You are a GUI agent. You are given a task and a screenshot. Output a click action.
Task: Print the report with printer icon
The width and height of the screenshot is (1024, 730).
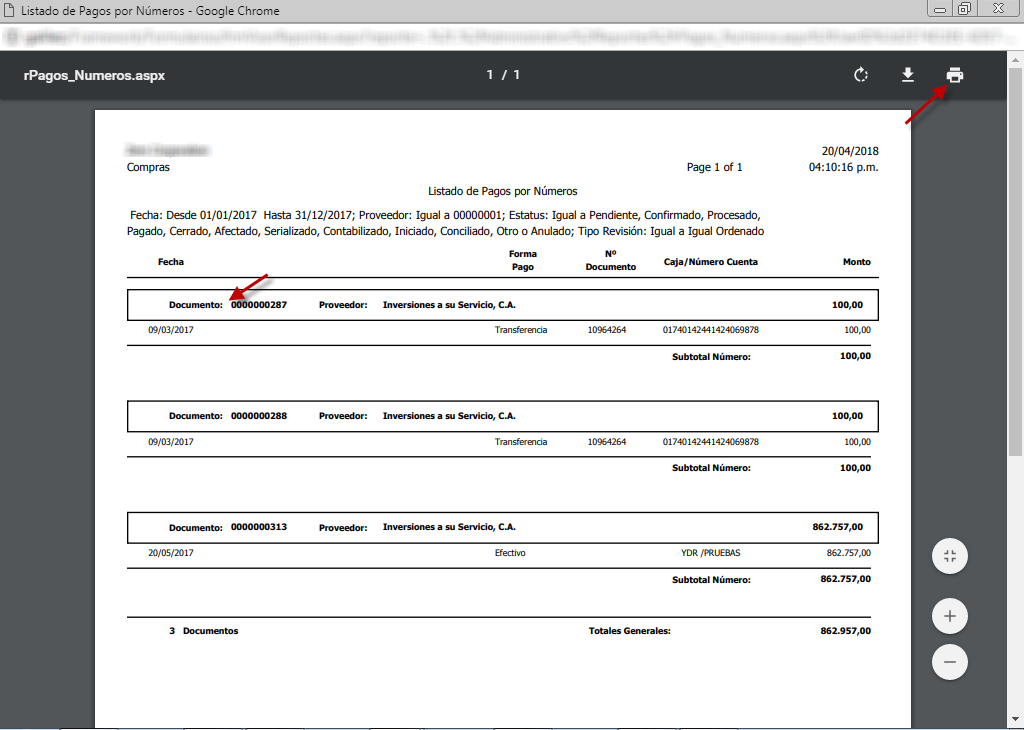[x=955, y=75]
